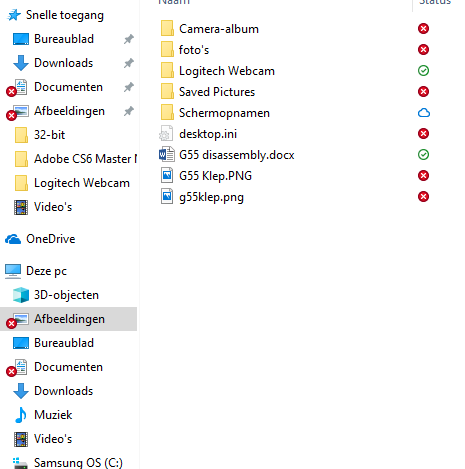Click the cloud status icon for Schermopnamen

tap(424, 113)
